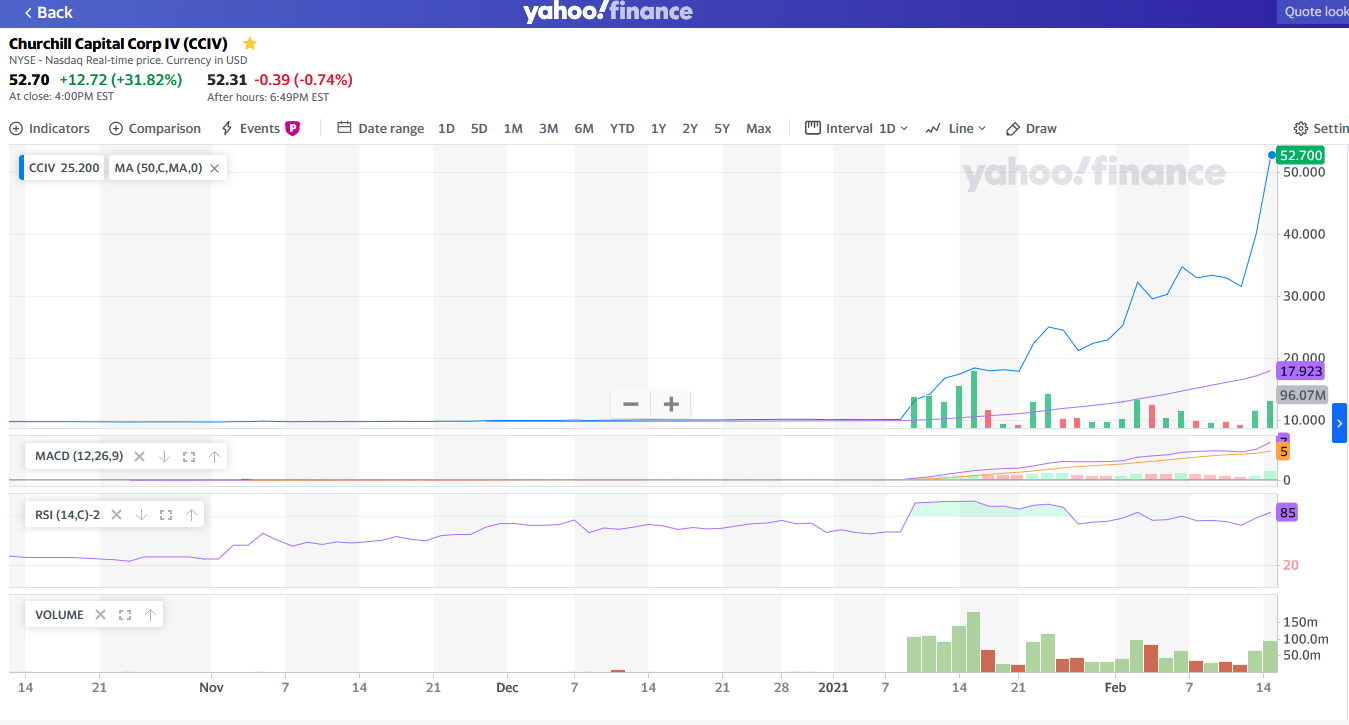1349x725 pixels.
Task: Click the CCIV 25.200 series label
Action: (x=62, y=168)
